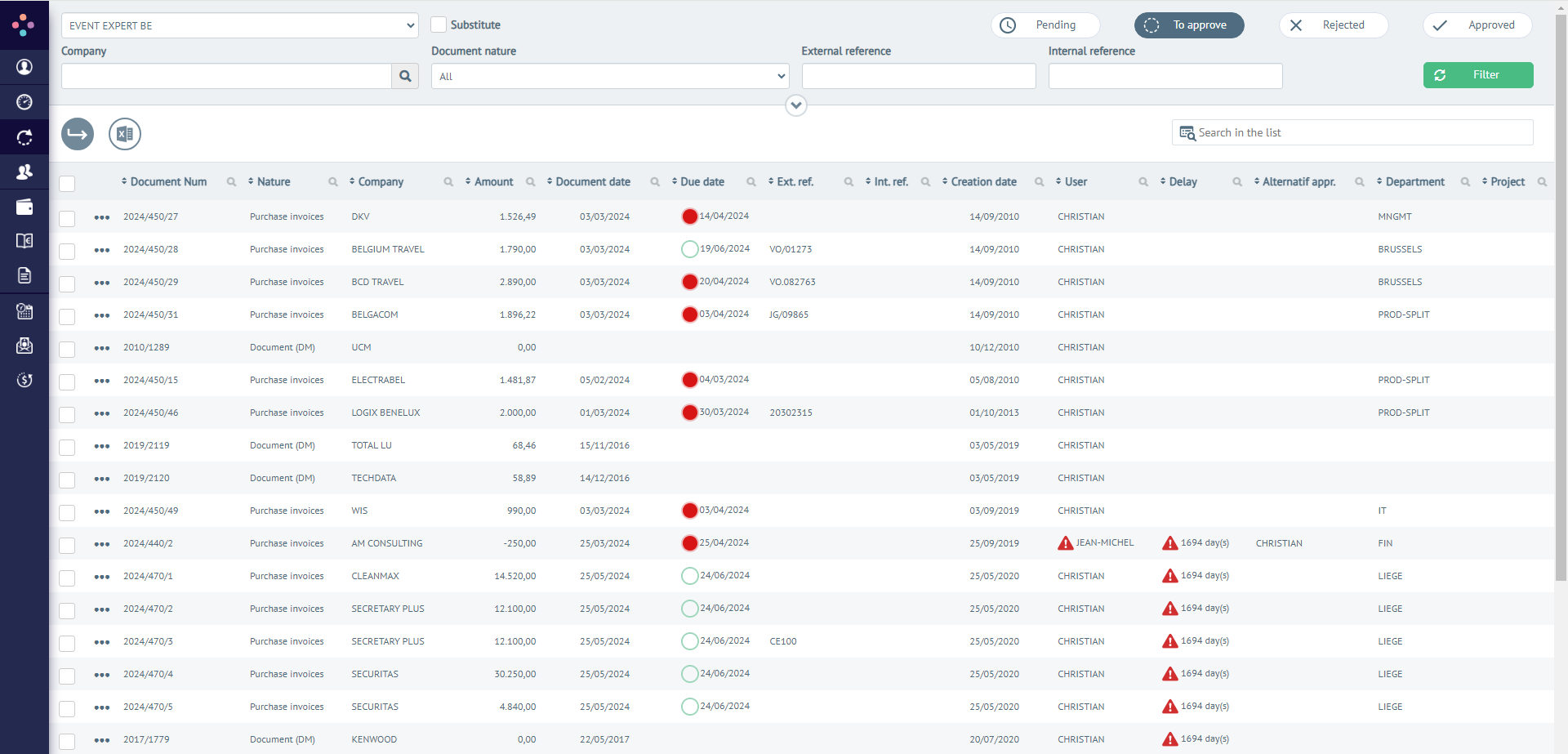Select the Approved tab
The image size is (1568, 754).
[1478, 25]
